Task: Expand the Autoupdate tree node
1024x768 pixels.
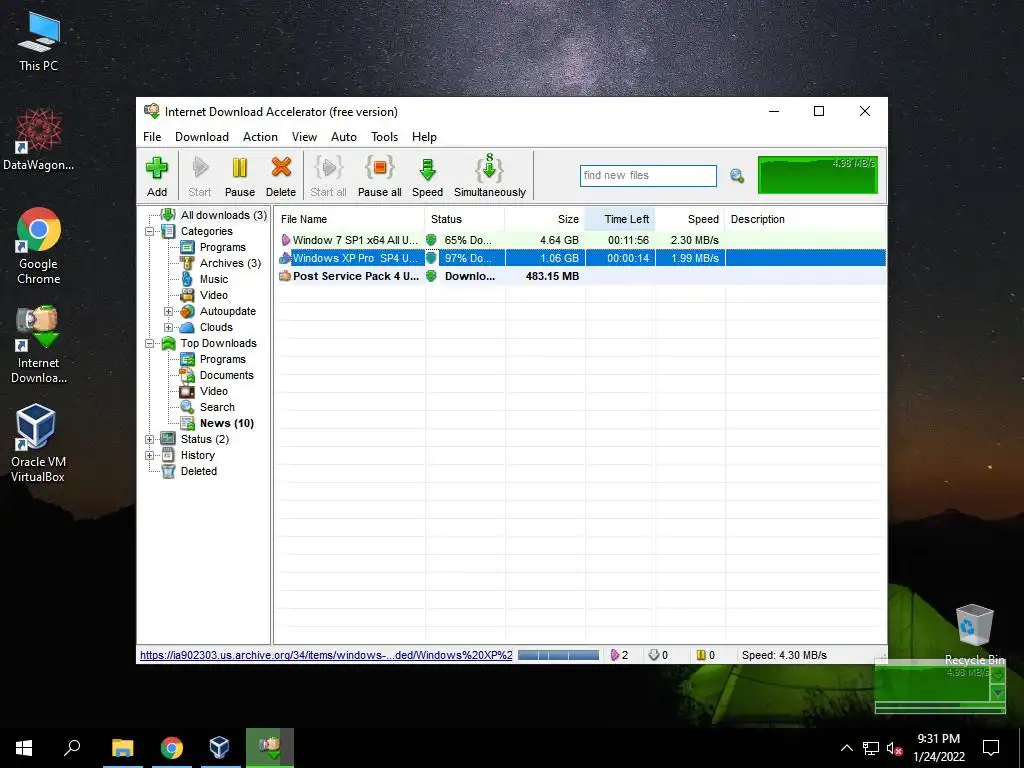Action: 168,312
